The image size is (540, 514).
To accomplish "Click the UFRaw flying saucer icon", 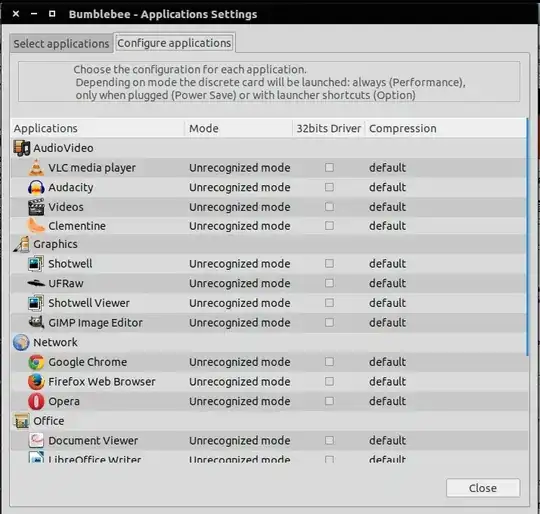I will coord(36,283).
